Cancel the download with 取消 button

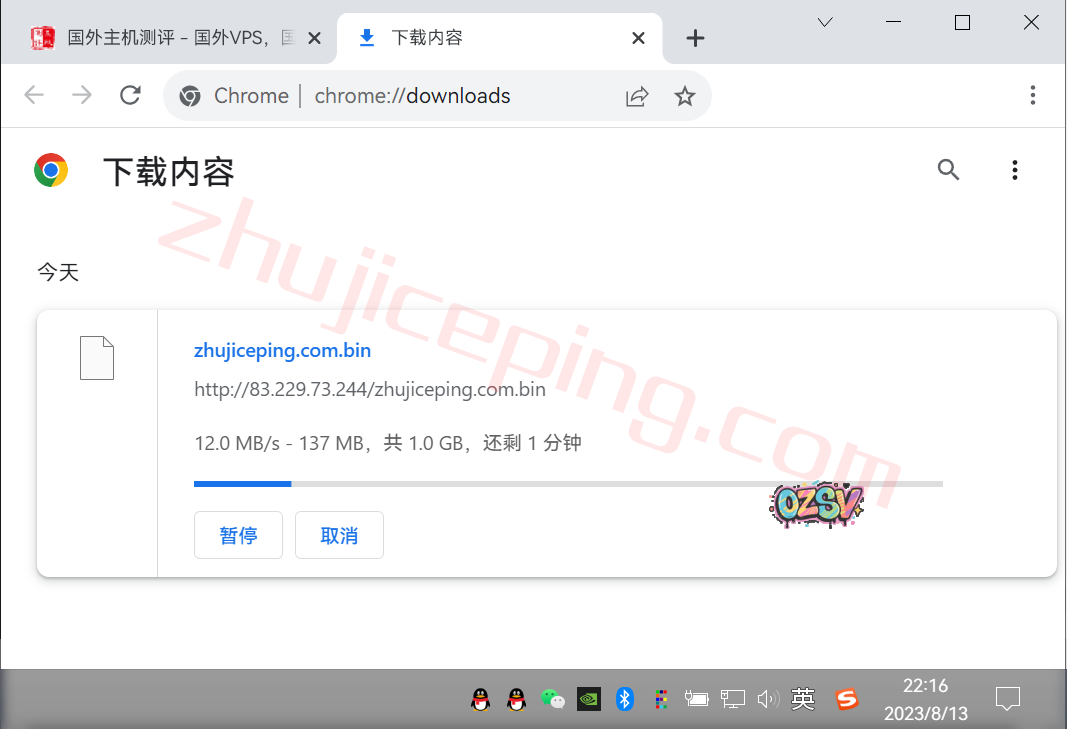coord(339,535)
